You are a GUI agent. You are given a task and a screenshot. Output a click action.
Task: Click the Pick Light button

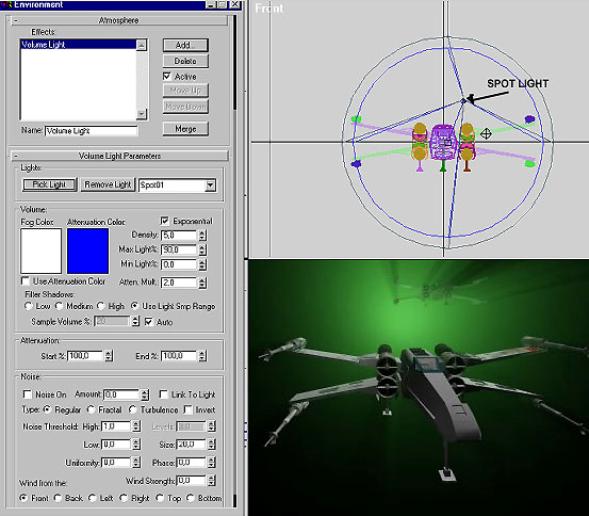[x=50, y=184]
